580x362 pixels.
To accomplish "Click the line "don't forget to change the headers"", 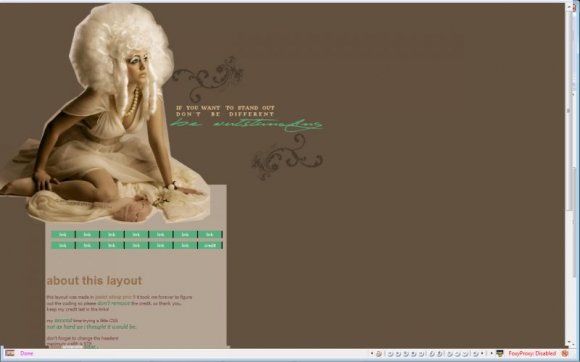I will pos(82,338).
